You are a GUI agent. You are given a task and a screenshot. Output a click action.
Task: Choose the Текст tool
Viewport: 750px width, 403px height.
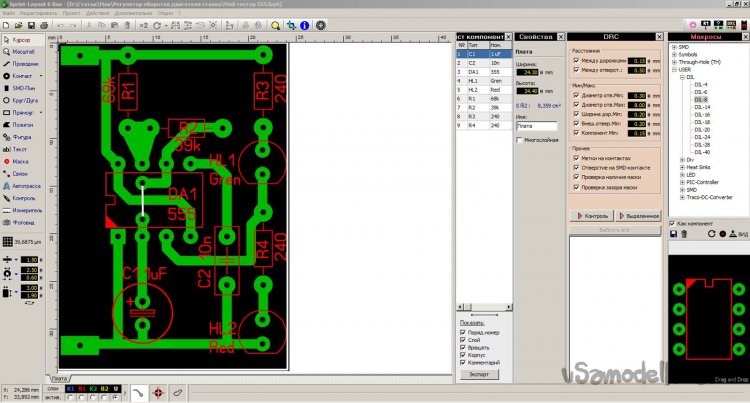(20, 149)
